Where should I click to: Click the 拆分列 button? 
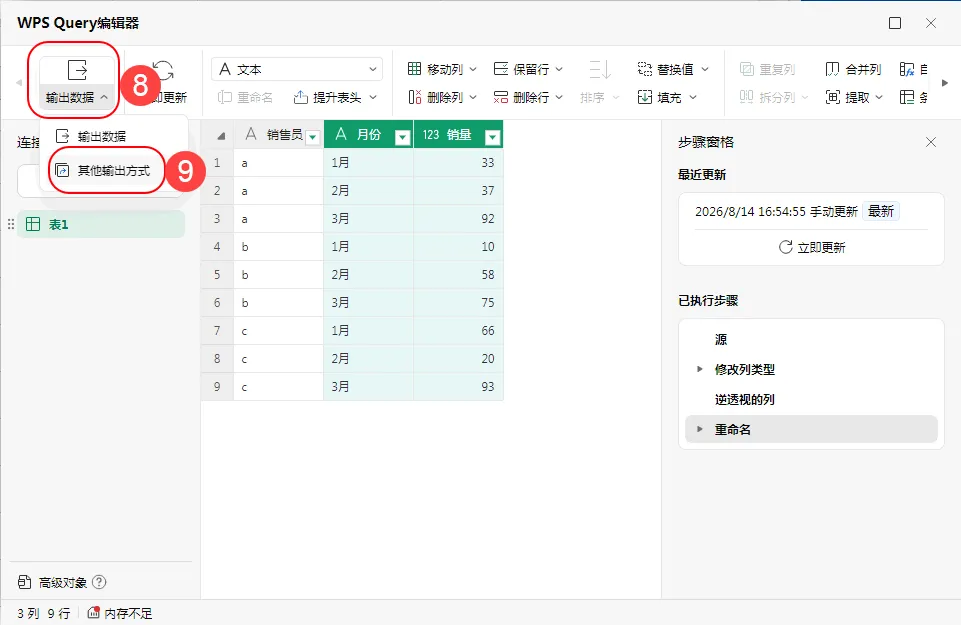(x=773, y=97)
